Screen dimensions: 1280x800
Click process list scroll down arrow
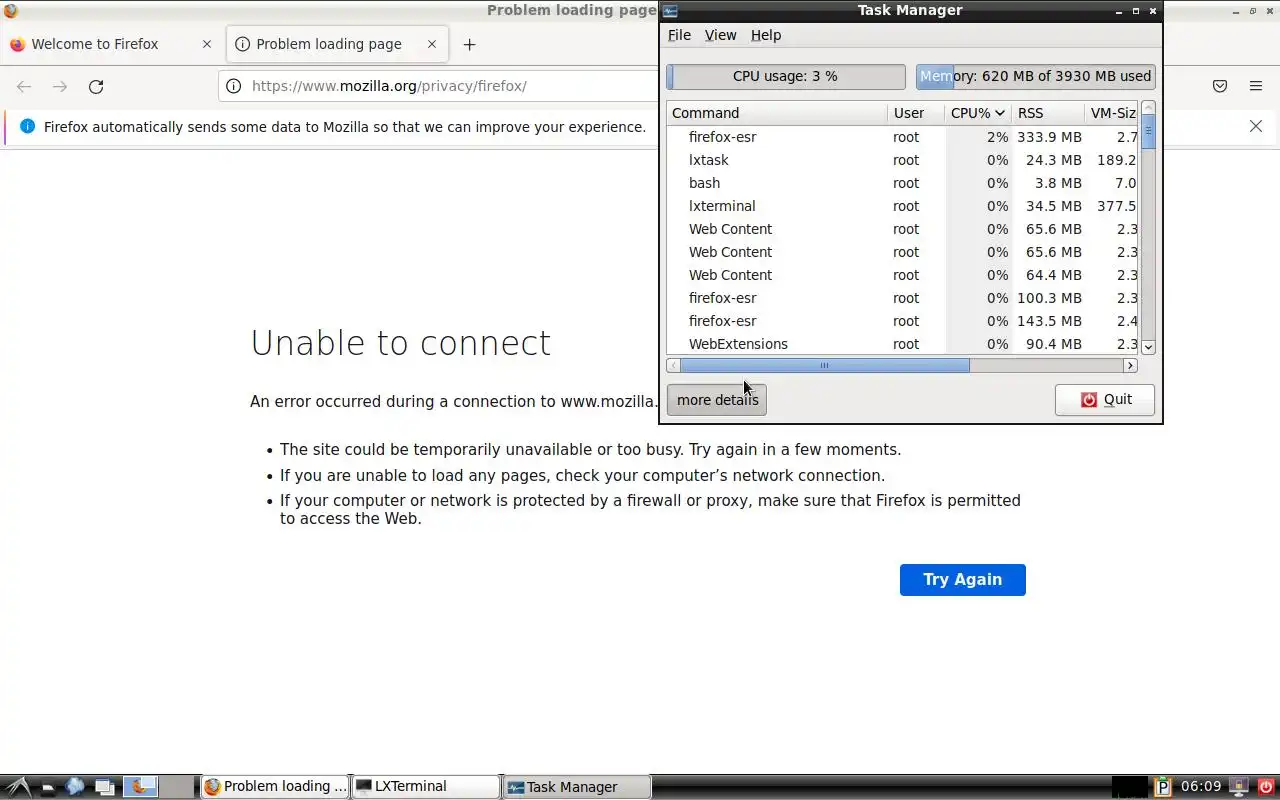(x=1148, y=347)
